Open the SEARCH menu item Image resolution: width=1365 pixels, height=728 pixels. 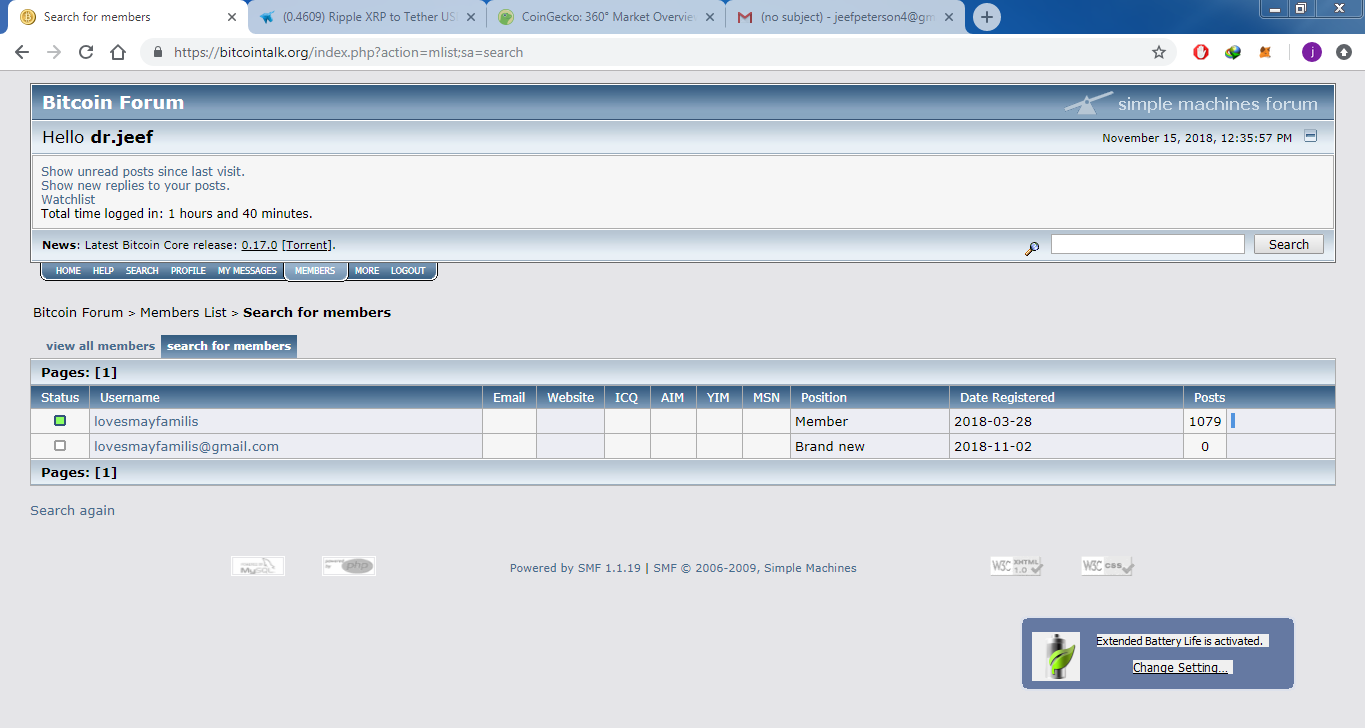pyautogui.click(x=142, y=271)
